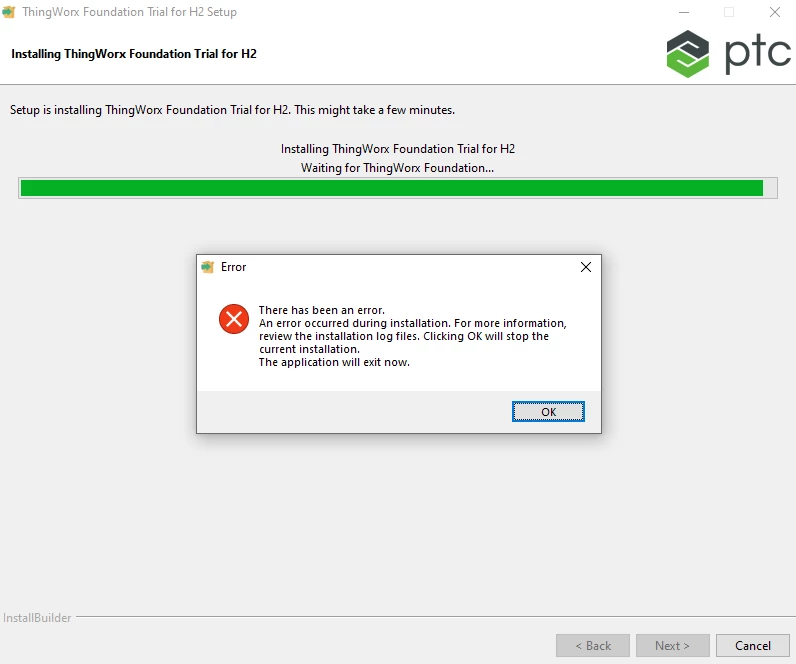Image resolution: width=796 pixels, height=664 pixels.
Task: Click the 'Error' dialog title text
Action: (x=234, y=267)
